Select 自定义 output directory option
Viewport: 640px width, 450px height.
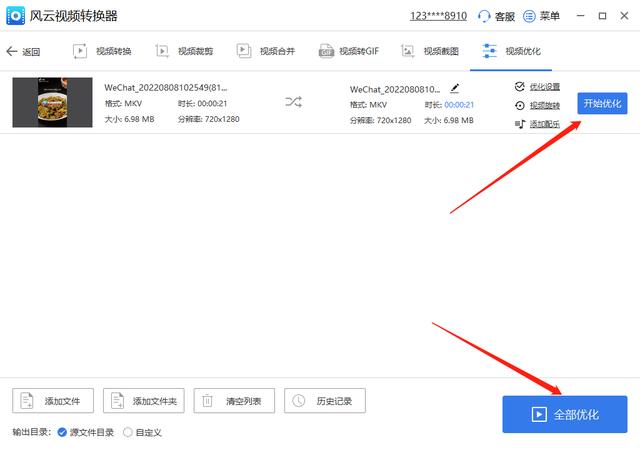click(x=142, y=432)
